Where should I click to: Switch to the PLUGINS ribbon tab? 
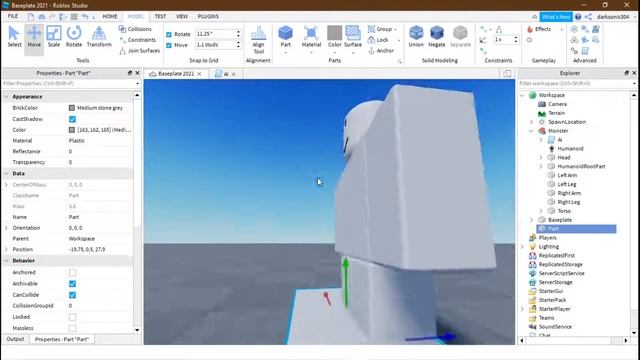click(208, 16)
